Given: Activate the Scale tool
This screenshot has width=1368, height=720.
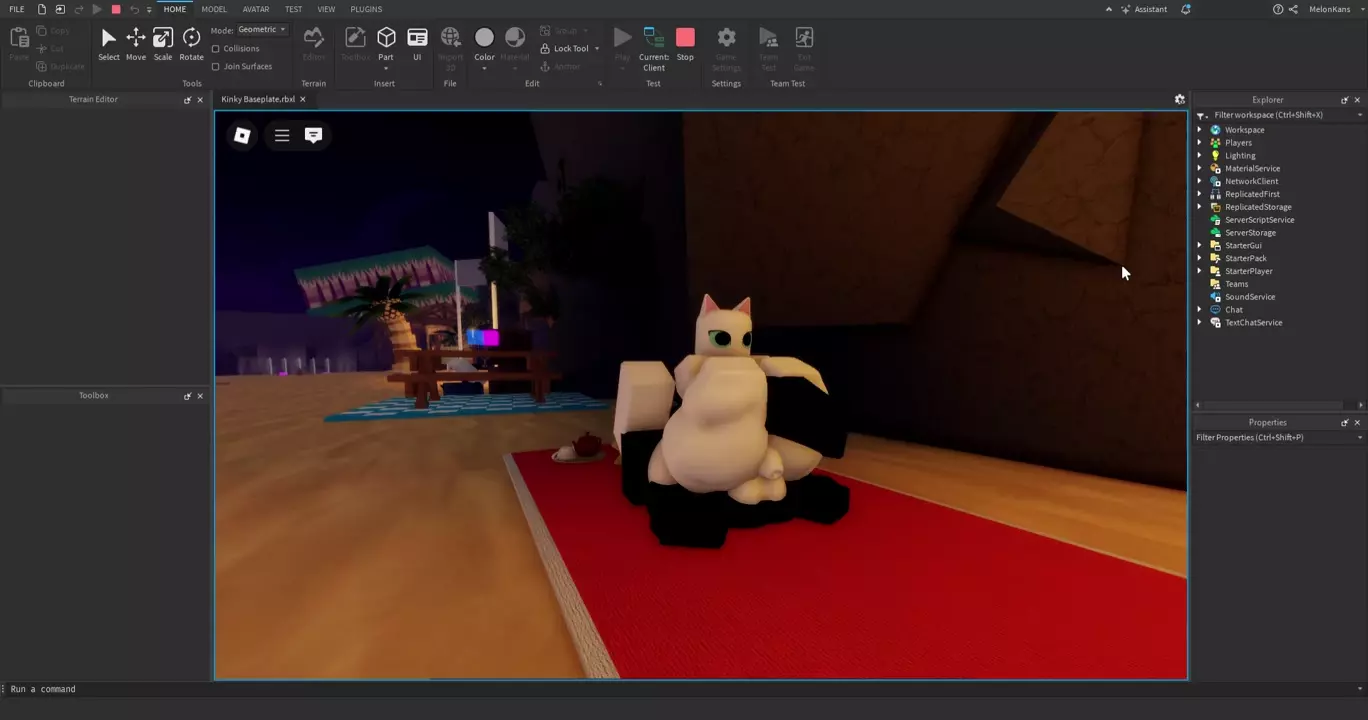Looking at the screenshot, I should click(x=163, y=44).
